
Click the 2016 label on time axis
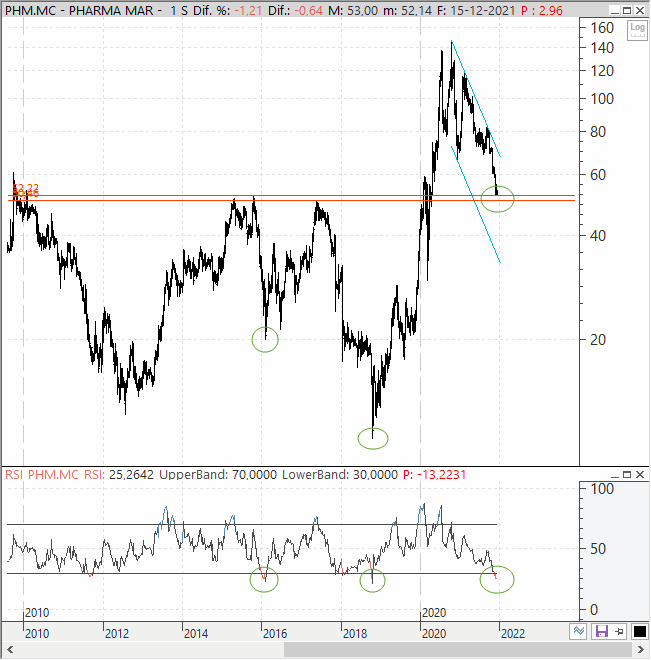[x=275, y=633]
